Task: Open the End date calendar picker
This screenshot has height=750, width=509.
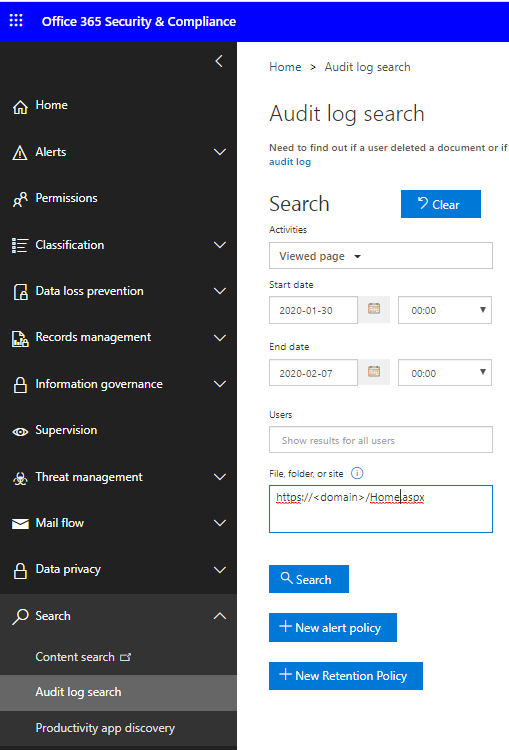Action: (374, 372)
